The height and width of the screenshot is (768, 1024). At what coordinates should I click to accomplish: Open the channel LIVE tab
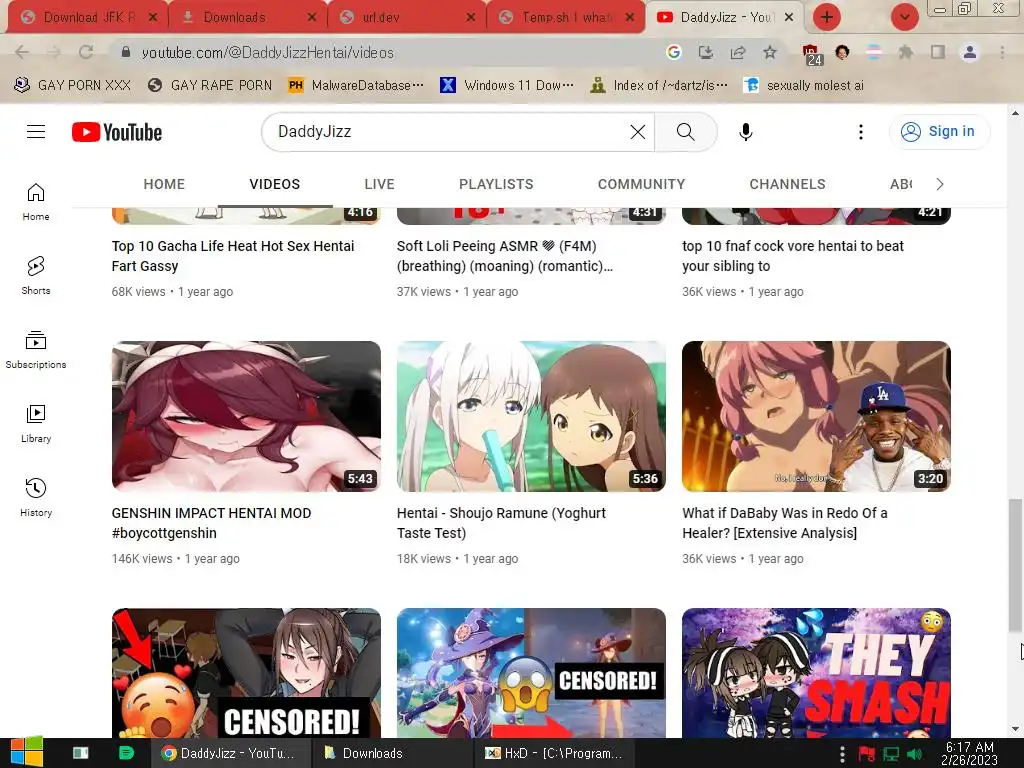379,184
